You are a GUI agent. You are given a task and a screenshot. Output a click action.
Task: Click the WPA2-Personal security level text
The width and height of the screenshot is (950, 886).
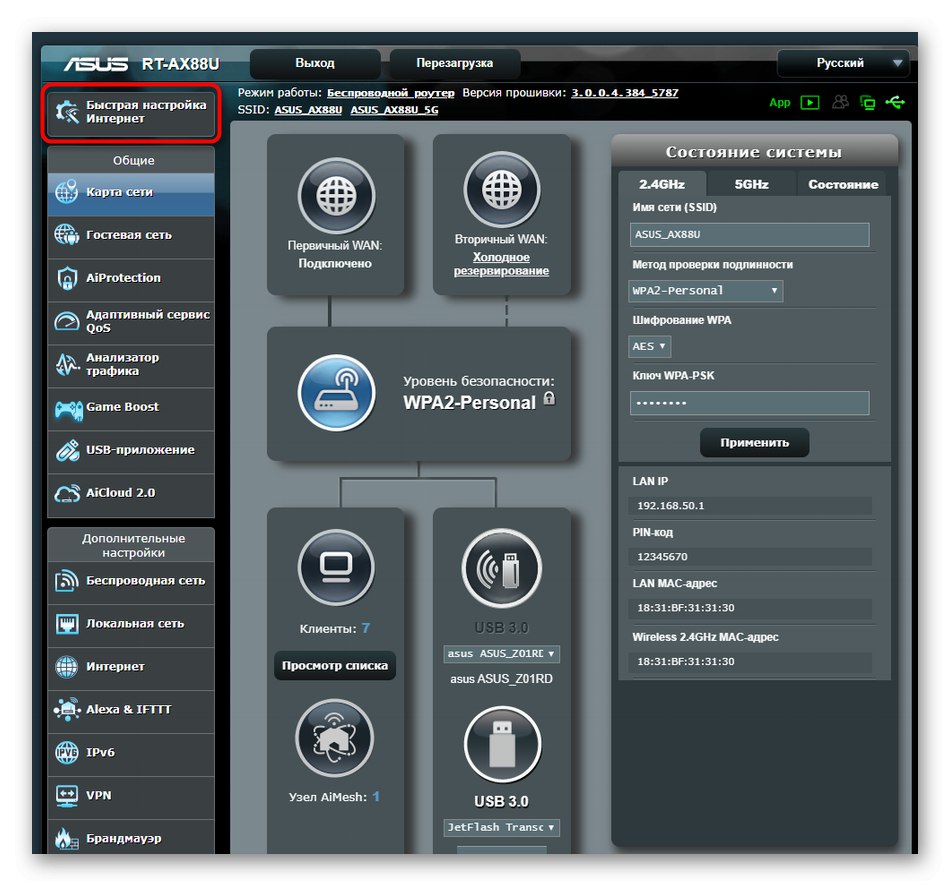tap(470, 403)
